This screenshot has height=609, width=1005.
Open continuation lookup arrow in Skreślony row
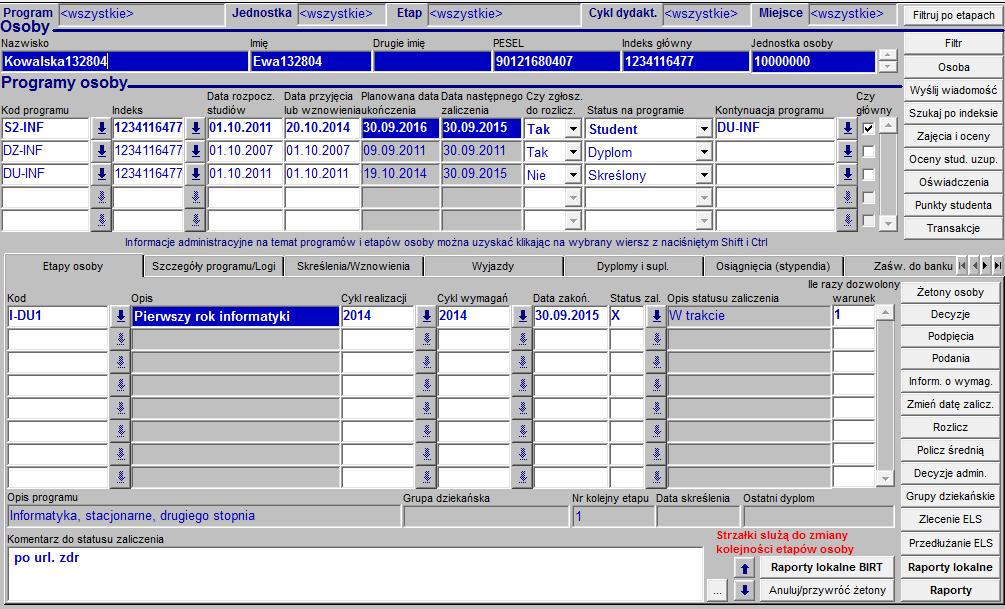(847, 174)
